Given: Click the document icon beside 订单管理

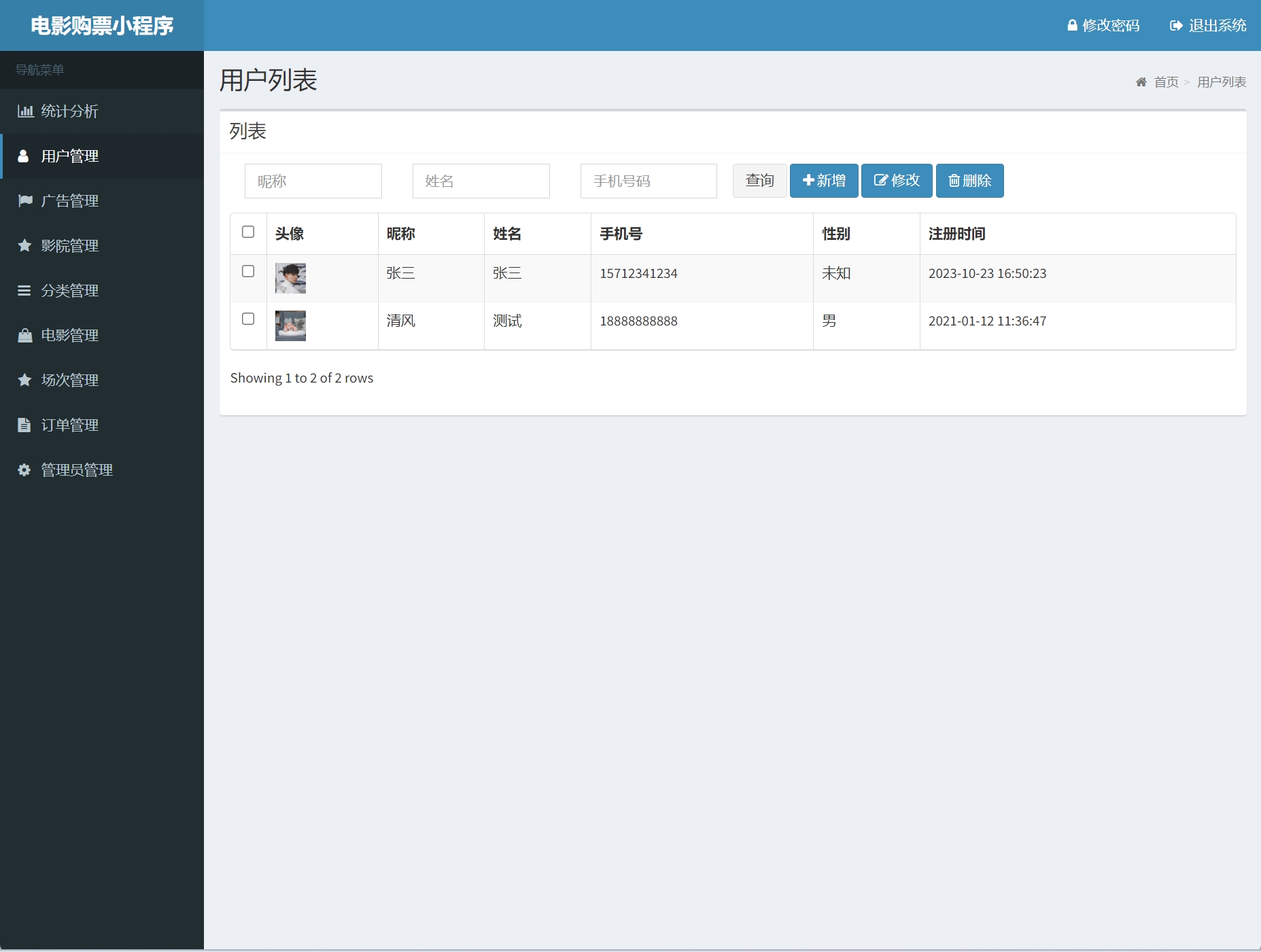Looking at the screenshot, I should coord(24,425).
